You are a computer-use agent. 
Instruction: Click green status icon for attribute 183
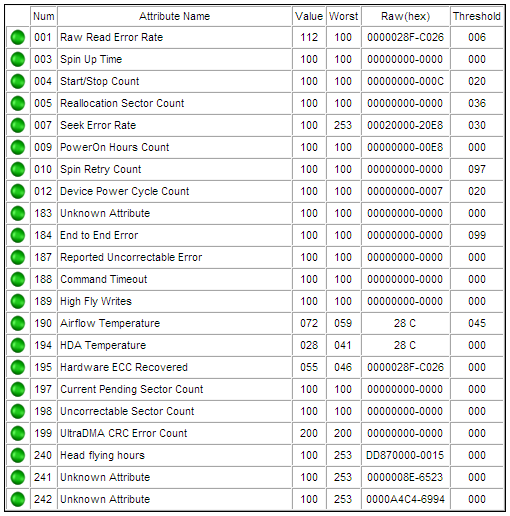click(x=18, y=213)
